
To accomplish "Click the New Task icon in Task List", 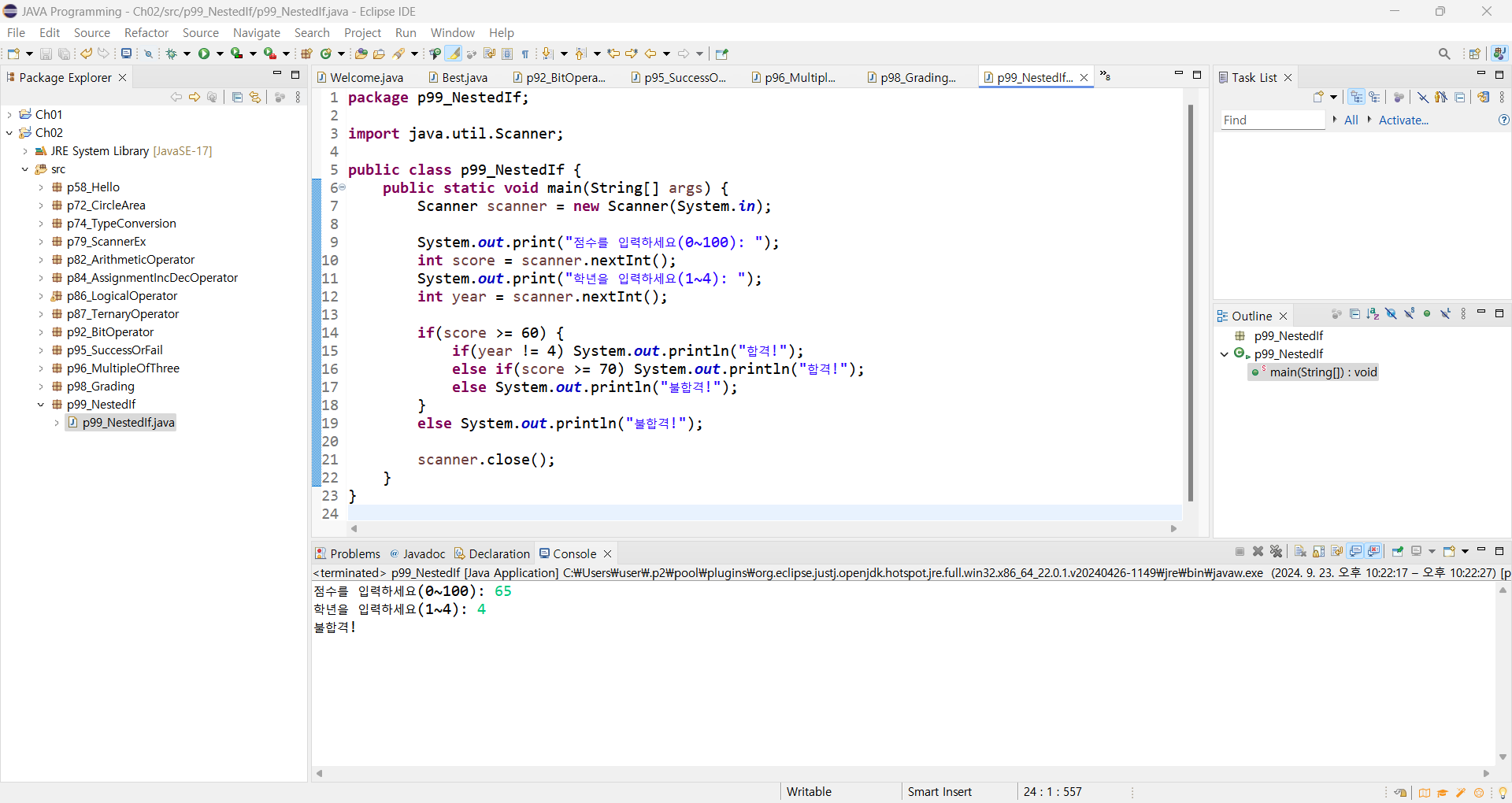I will click(1318, 97).
